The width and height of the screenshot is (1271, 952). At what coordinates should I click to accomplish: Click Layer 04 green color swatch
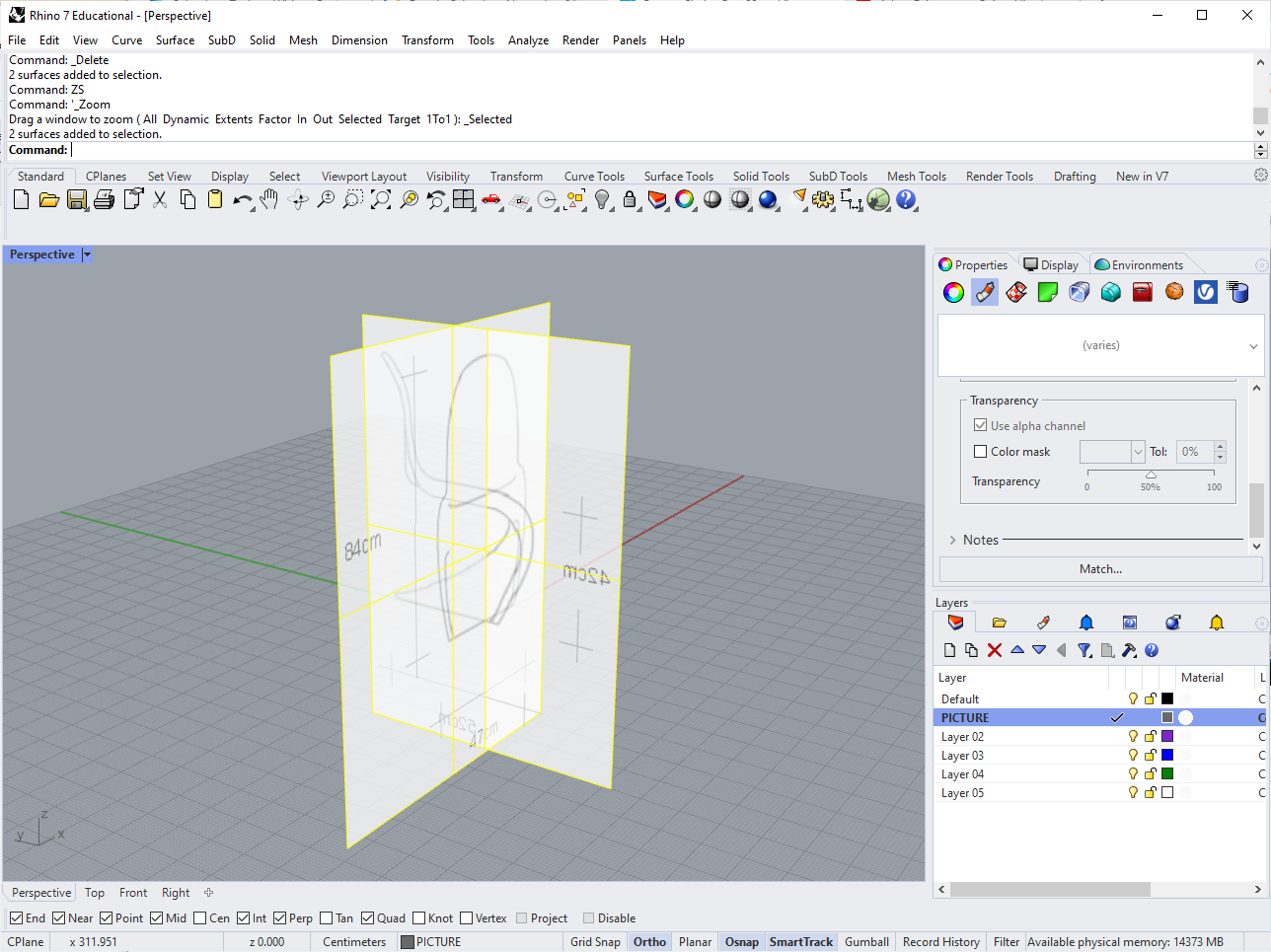(x=1167, y=773)
